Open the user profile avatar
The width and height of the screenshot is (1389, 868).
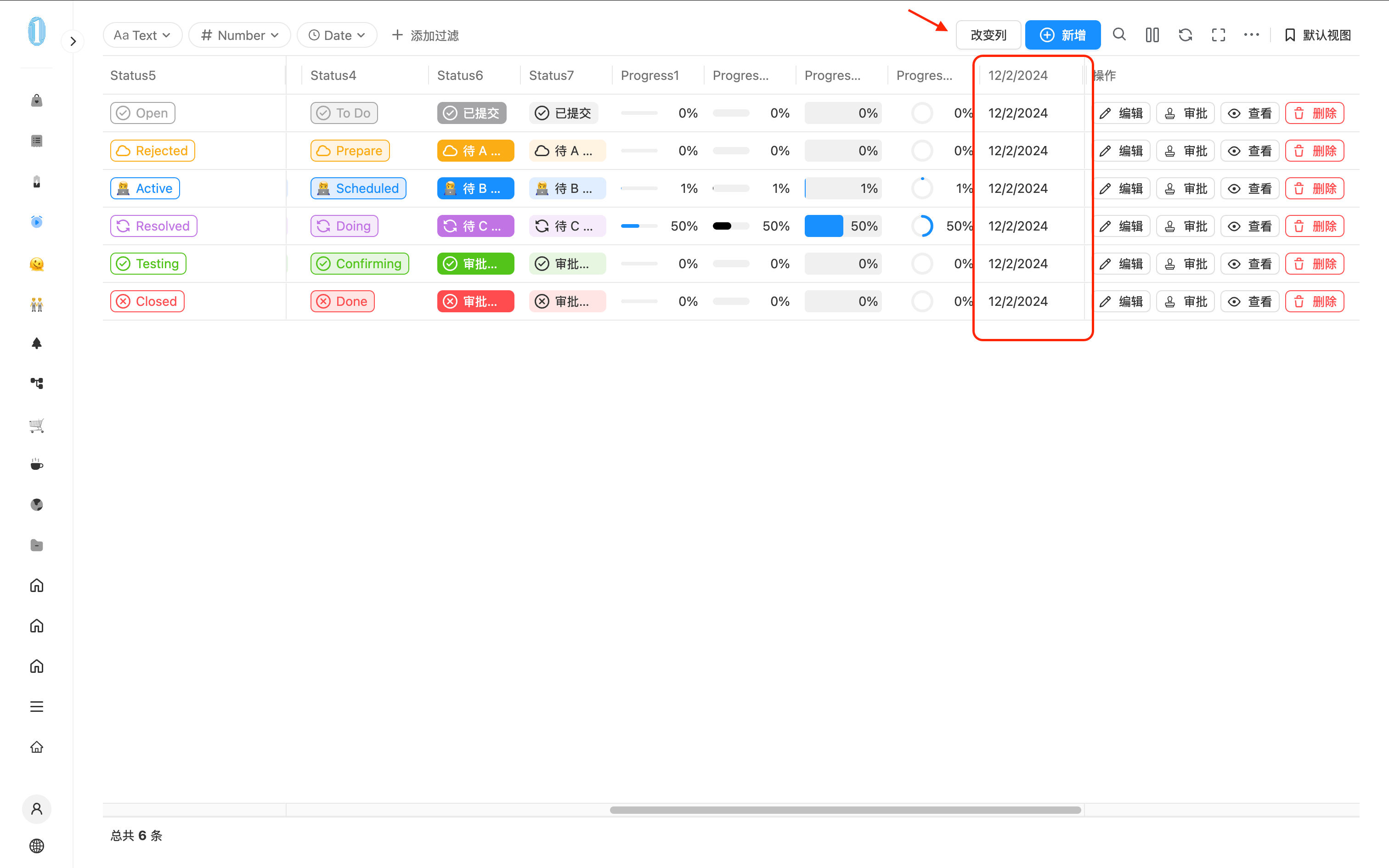click(x=37, y=809)
